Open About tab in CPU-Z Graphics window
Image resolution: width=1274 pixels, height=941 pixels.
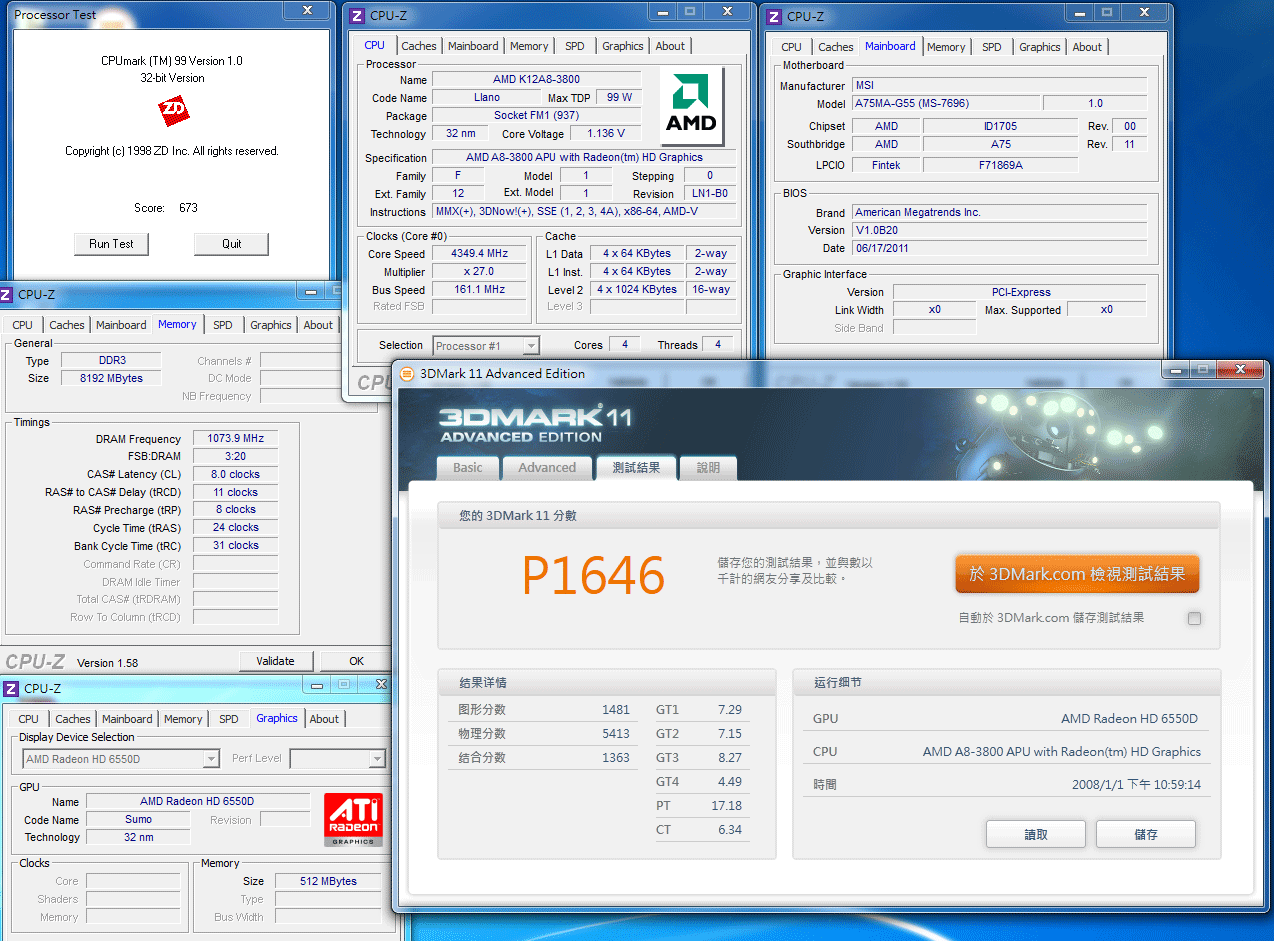click(x=324, y=719)
